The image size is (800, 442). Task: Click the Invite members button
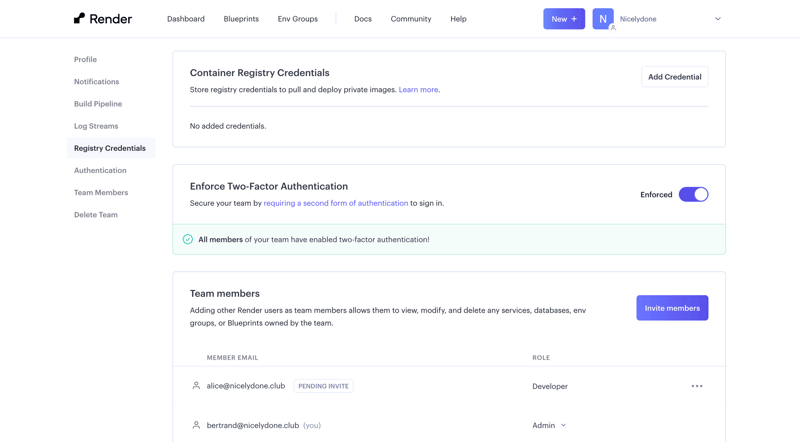tap(672, 308)
